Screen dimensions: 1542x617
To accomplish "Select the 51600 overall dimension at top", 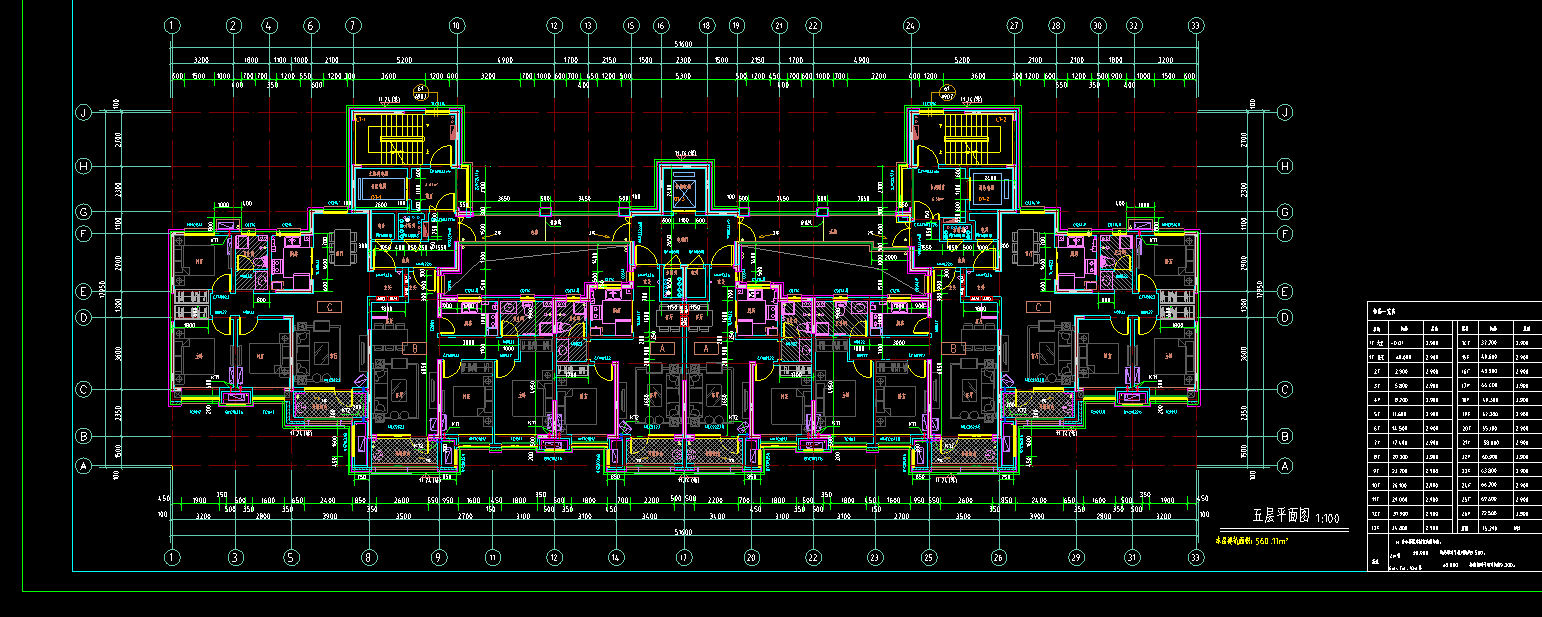I will (683, 45).
